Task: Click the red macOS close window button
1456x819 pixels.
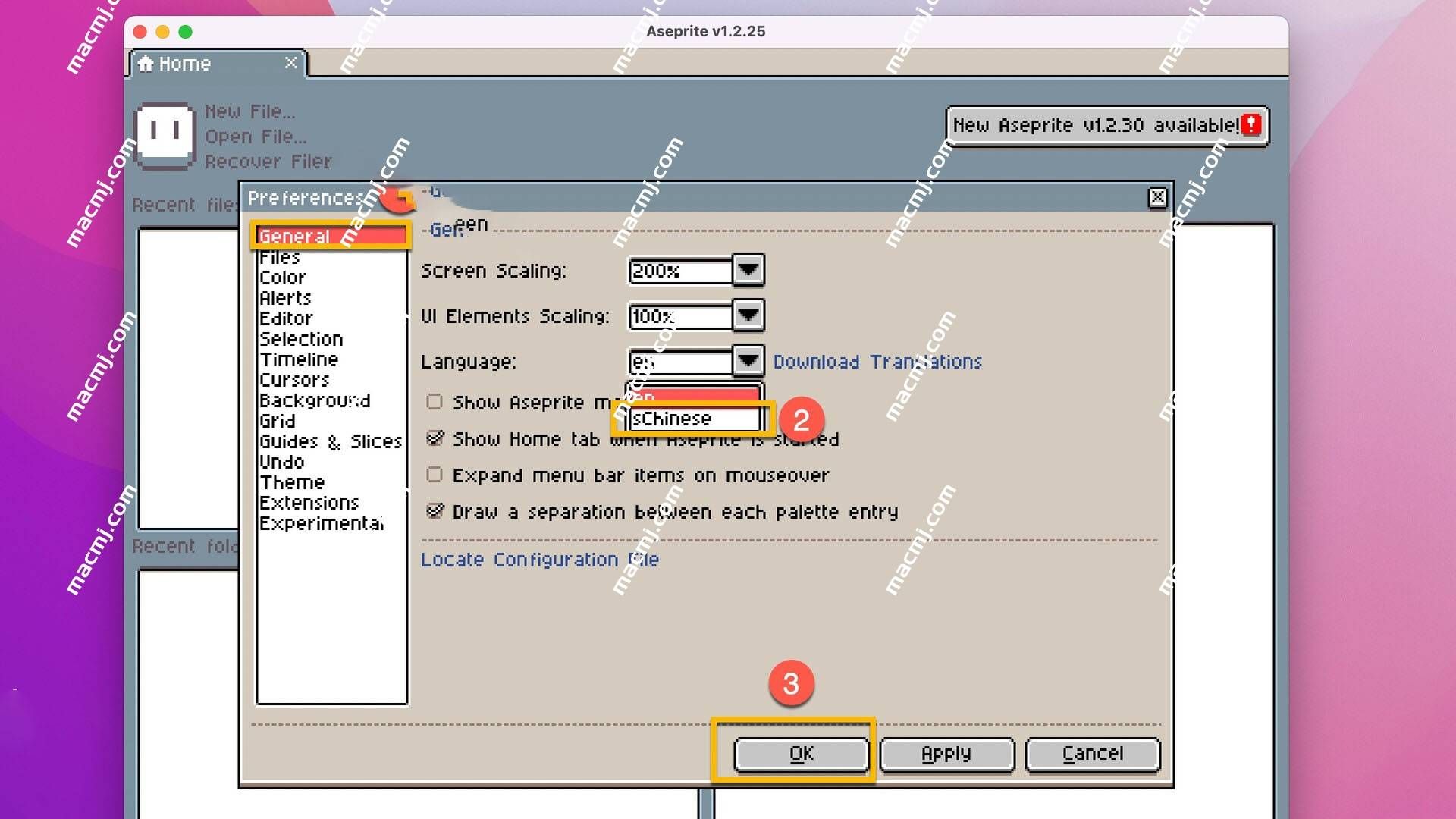Action: coord(140,31)
